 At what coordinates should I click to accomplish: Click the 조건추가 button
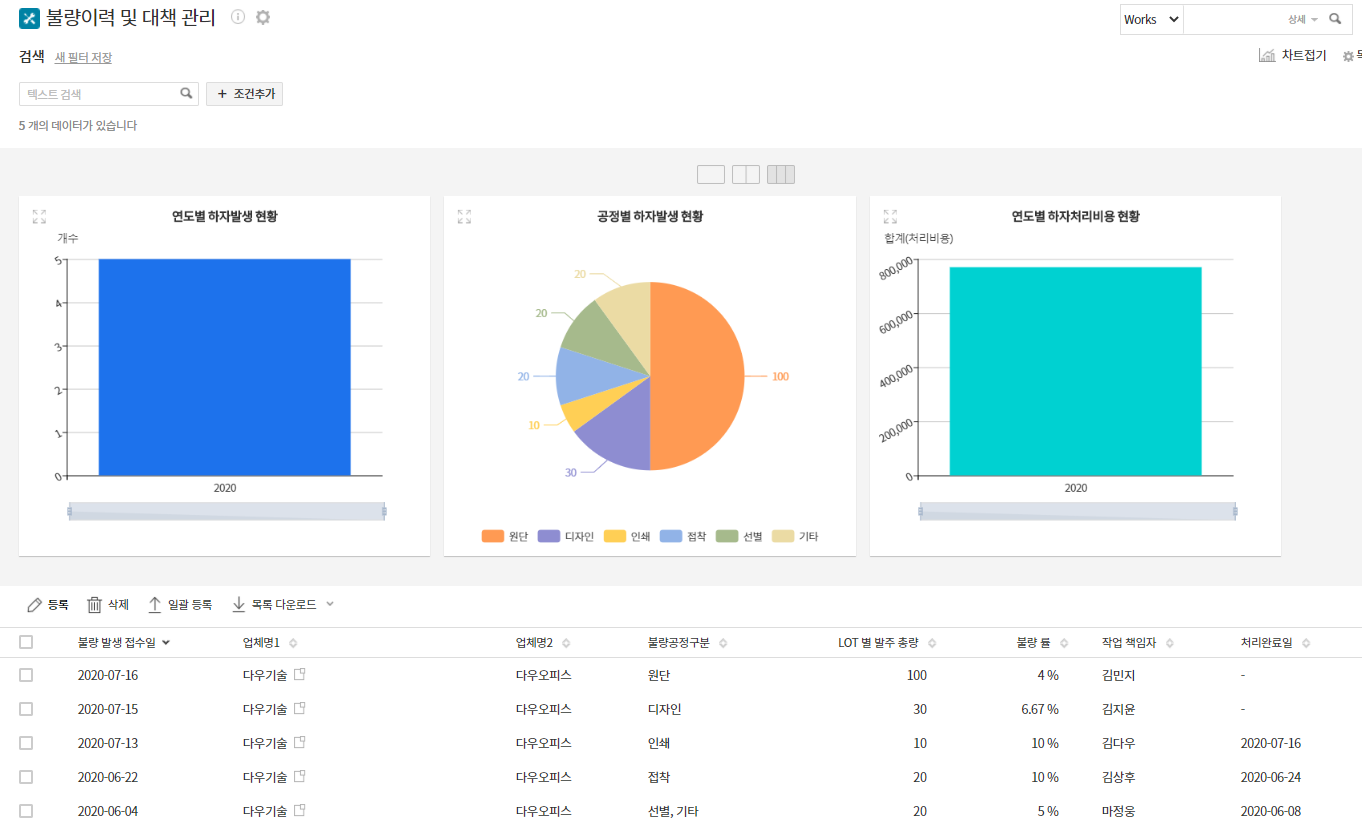[x=245, y=94]
